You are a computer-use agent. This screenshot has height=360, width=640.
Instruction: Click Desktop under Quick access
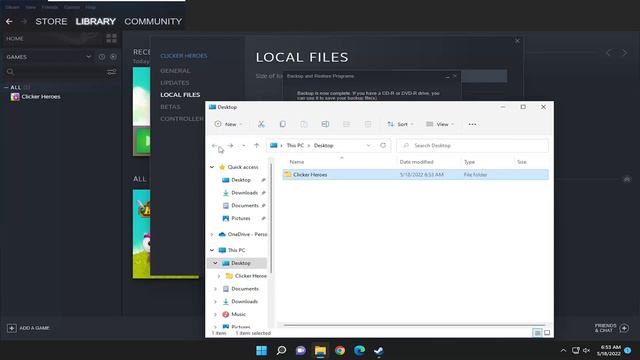click(240, 180)
